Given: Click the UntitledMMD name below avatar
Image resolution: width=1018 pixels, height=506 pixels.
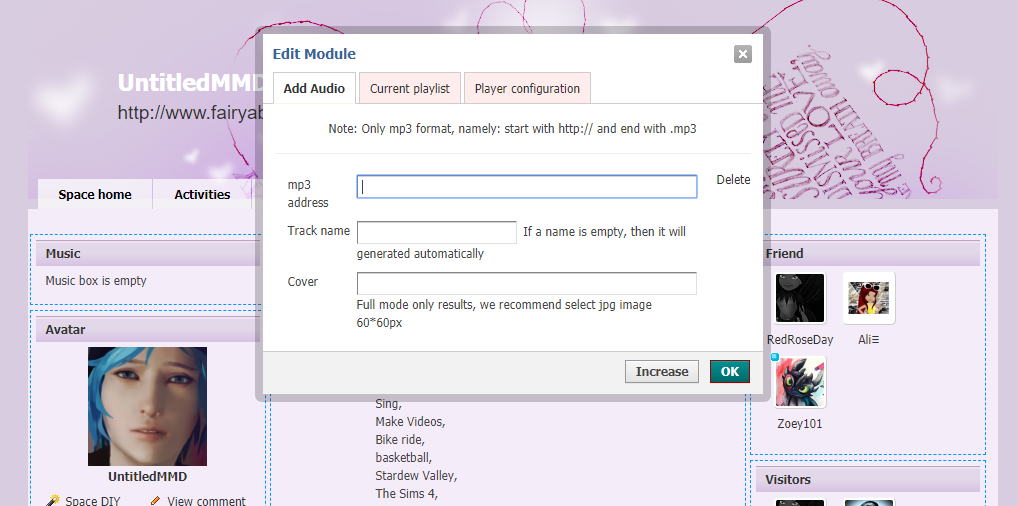Looking at the screenshot, I should 147,477.
